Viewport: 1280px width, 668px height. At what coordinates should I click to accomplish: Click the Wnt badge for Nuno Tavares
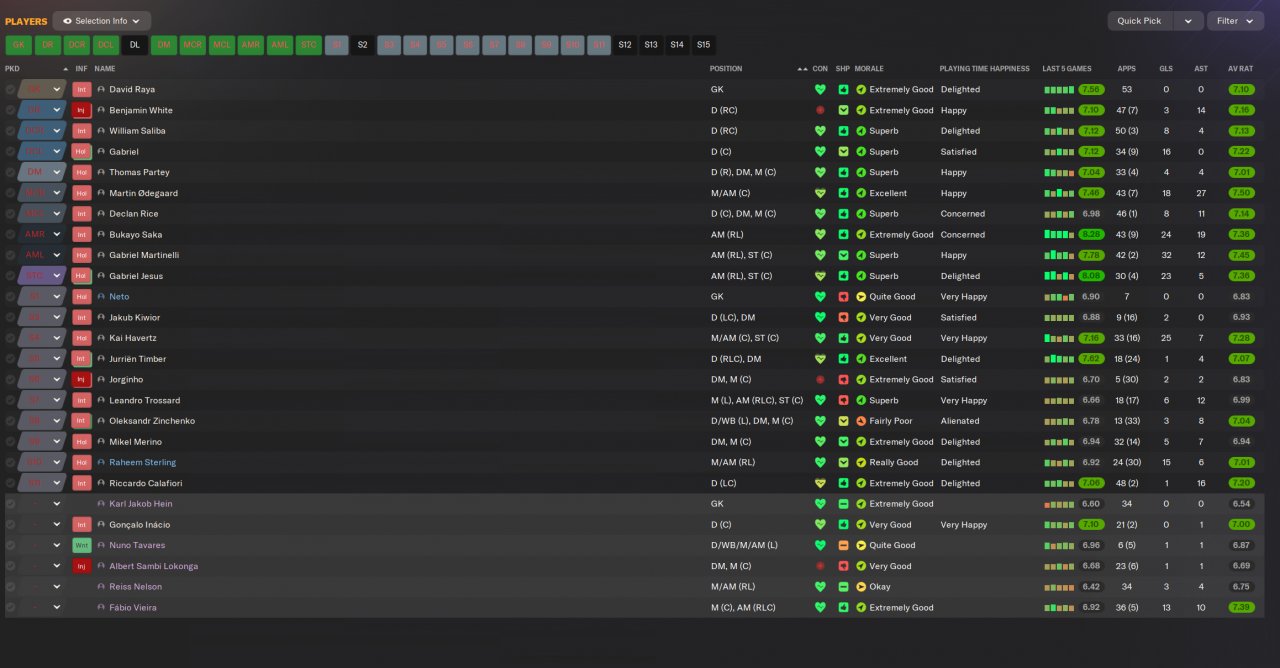tap(82, 545)
